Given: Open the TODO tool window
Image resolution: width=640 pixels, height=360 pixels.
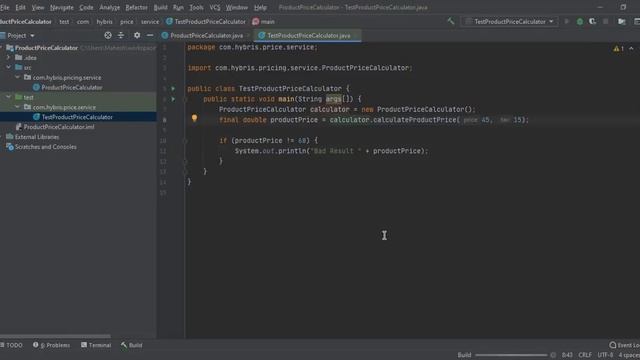Looking at the screenshot, I should click(12, 345).
